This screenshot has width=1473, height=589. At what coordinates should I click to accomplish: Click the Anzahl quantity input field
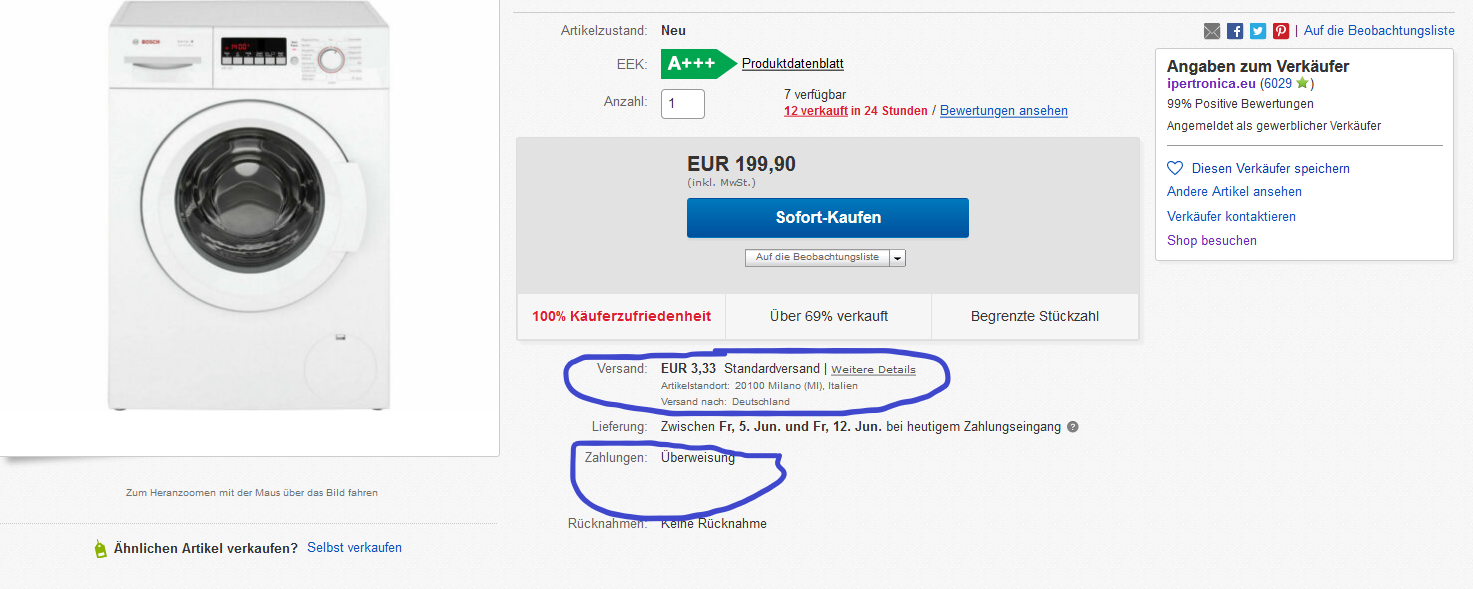[682, 104]
